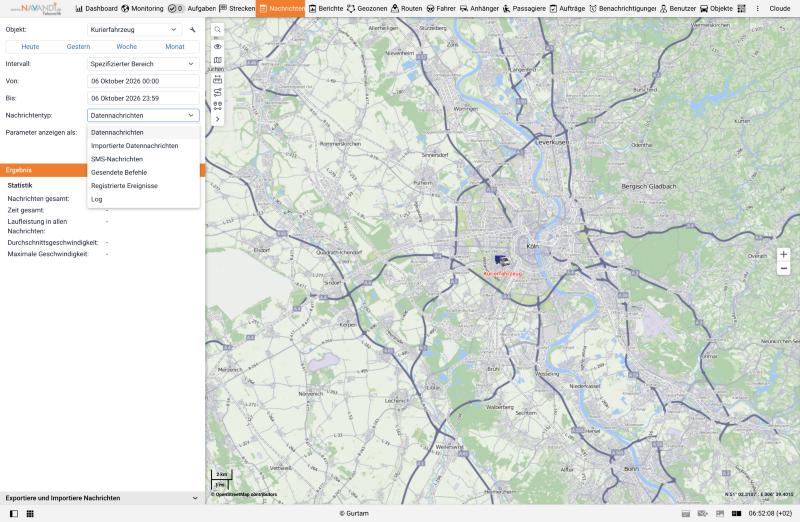Click the distance measurement tool icon
This screenshot has width=800, height=522.
[x=217, y=80]
